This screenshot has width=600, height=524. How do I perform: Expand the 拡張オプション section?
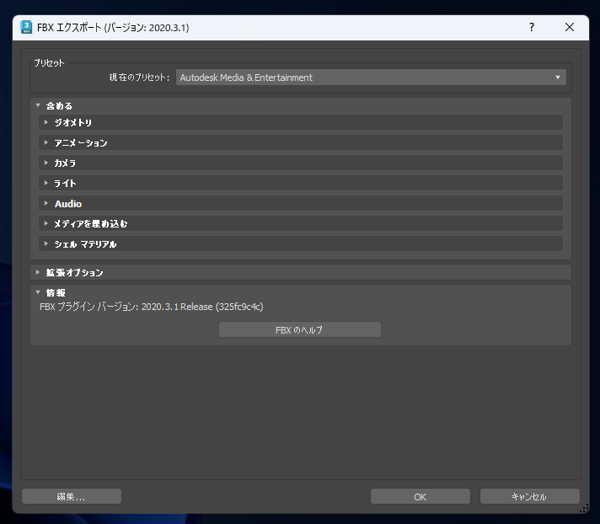tap(300, 273)
